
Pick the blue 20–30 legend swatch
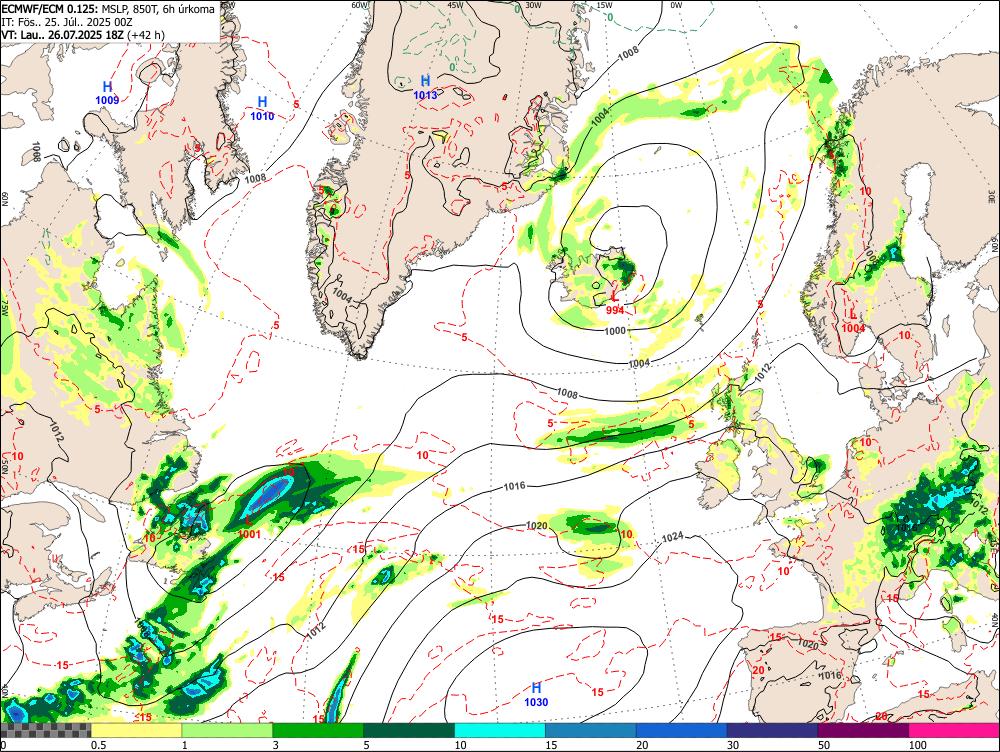click(682, 730)
